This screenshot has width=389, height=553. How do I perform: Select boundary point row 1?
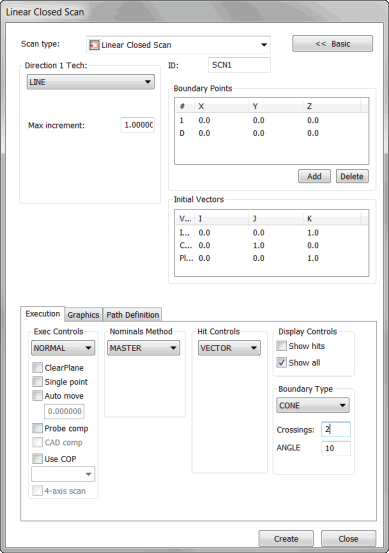point(271,120)
